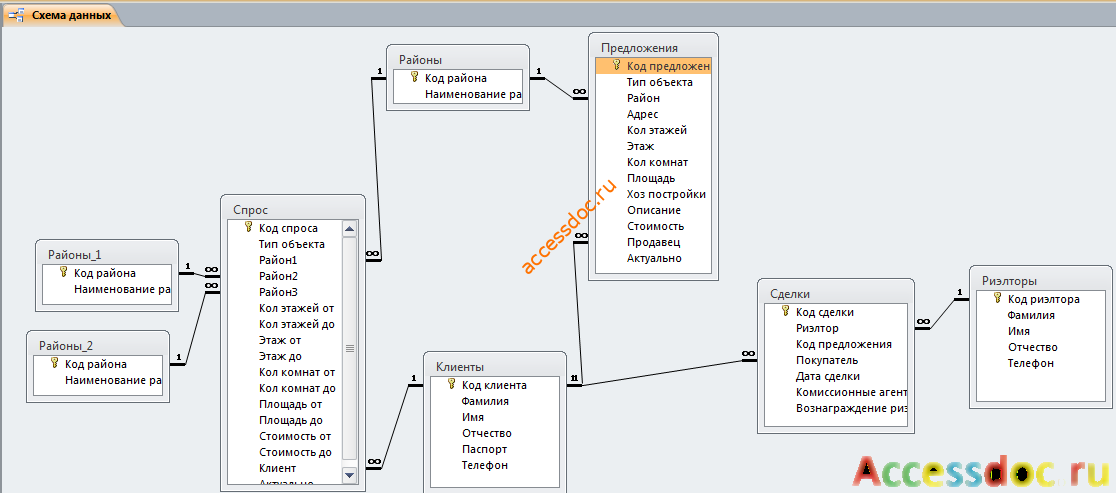Select field Кол комнат in Предложения
This screenshot has height=493, width=1116.
coord(658,162)
